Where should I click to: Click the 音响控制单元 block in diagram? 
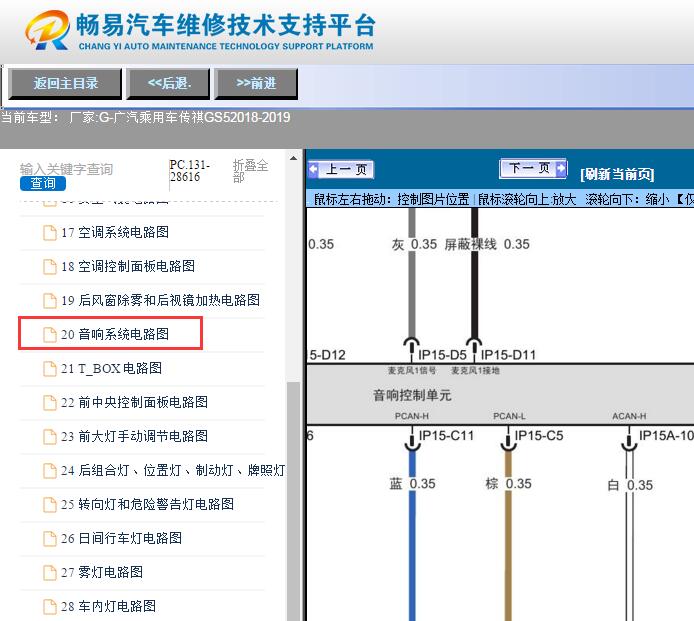pyautogui.click(x=500, y=395)
